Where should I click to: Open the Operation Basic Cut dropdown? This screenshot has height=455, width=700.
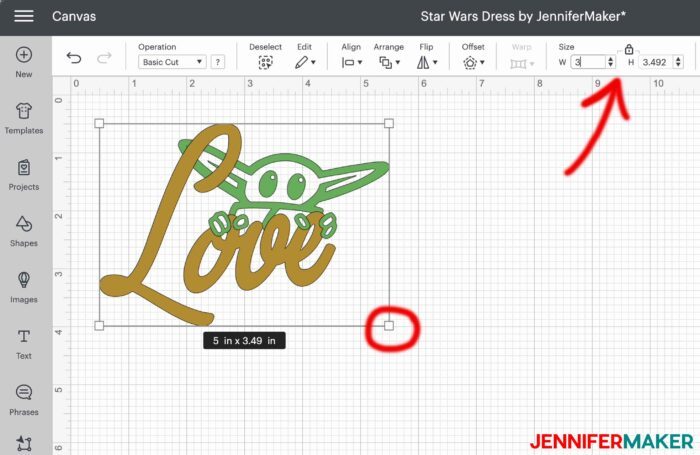tap(172, 62)
